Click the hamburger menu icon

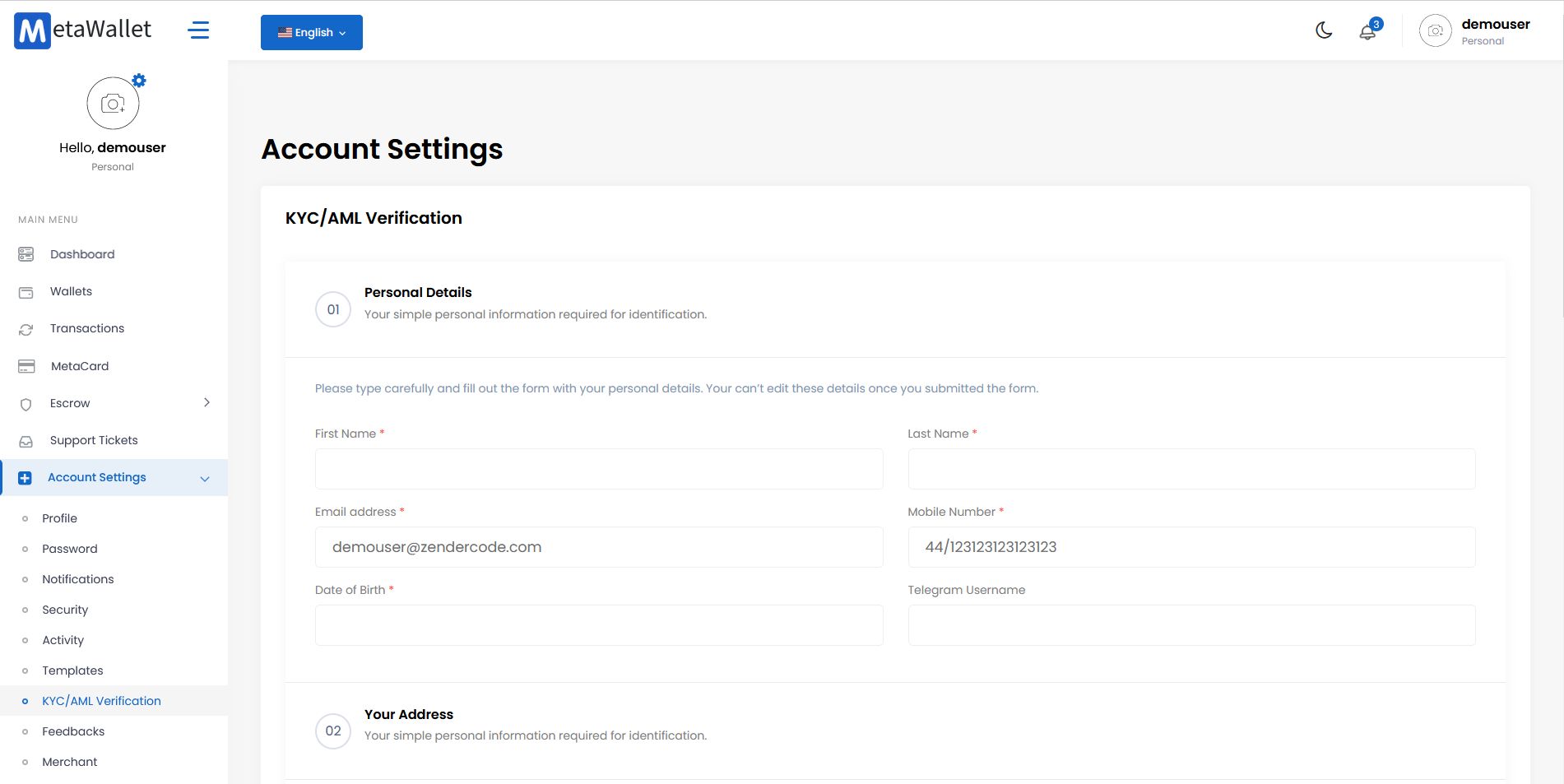[x=198, y=30]
